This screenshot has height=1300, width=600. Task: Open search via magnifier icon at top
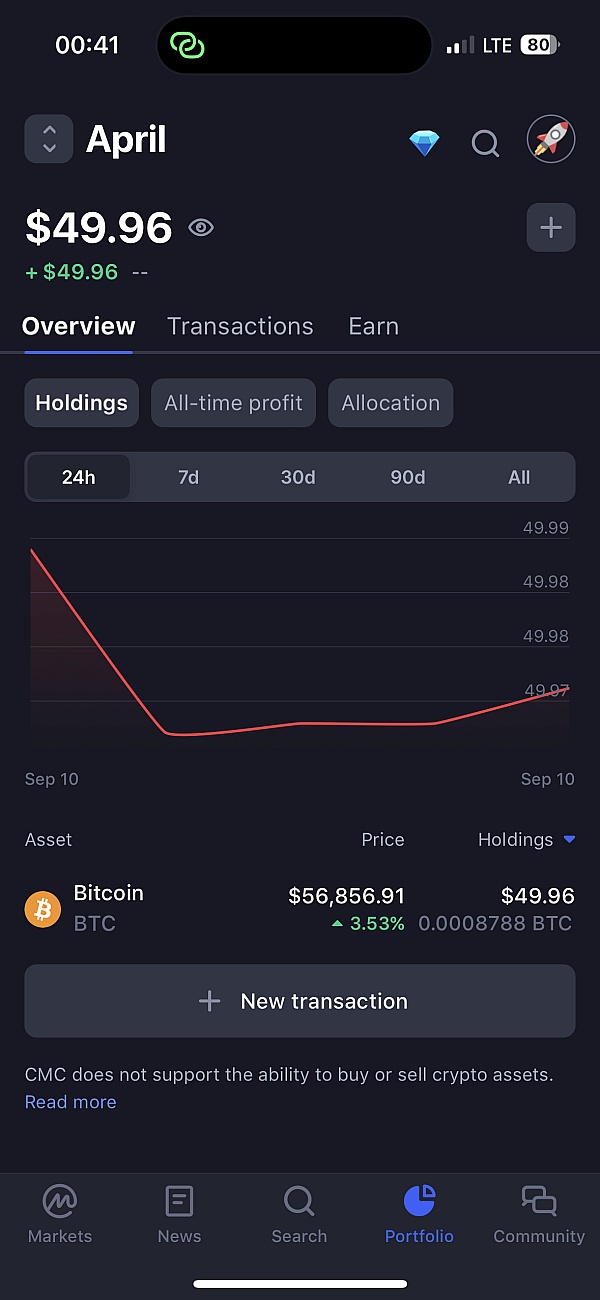tap(485, 143)
